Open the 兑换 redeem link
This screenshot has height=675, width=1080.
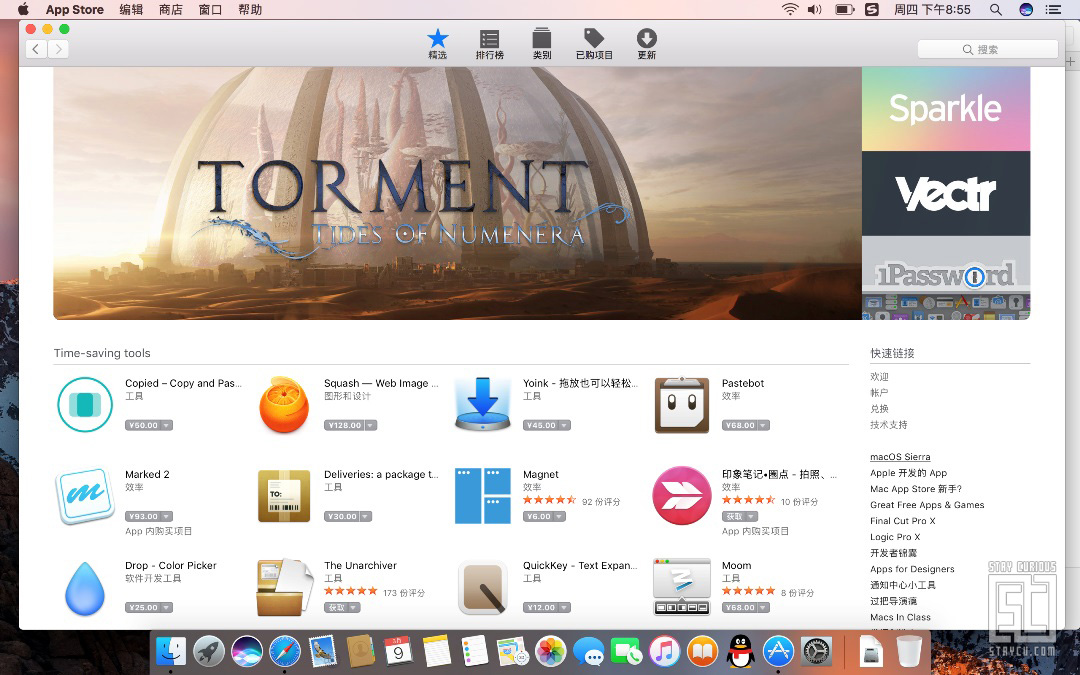click(x=880, y=408)
